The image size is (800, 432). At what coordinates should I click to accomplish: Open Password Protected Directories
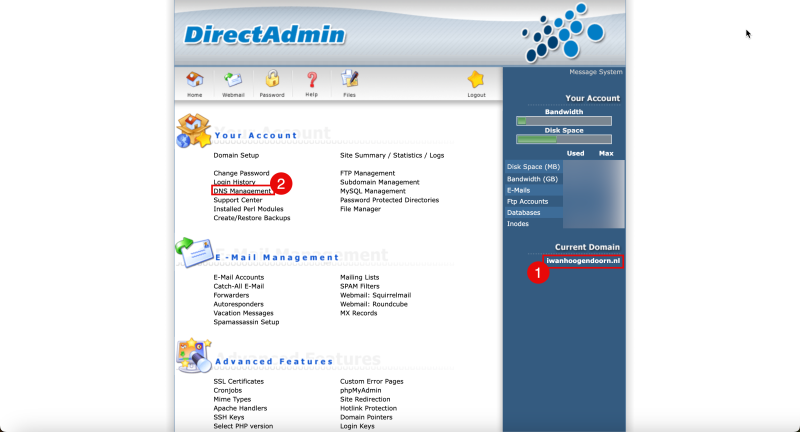point(389,200)
